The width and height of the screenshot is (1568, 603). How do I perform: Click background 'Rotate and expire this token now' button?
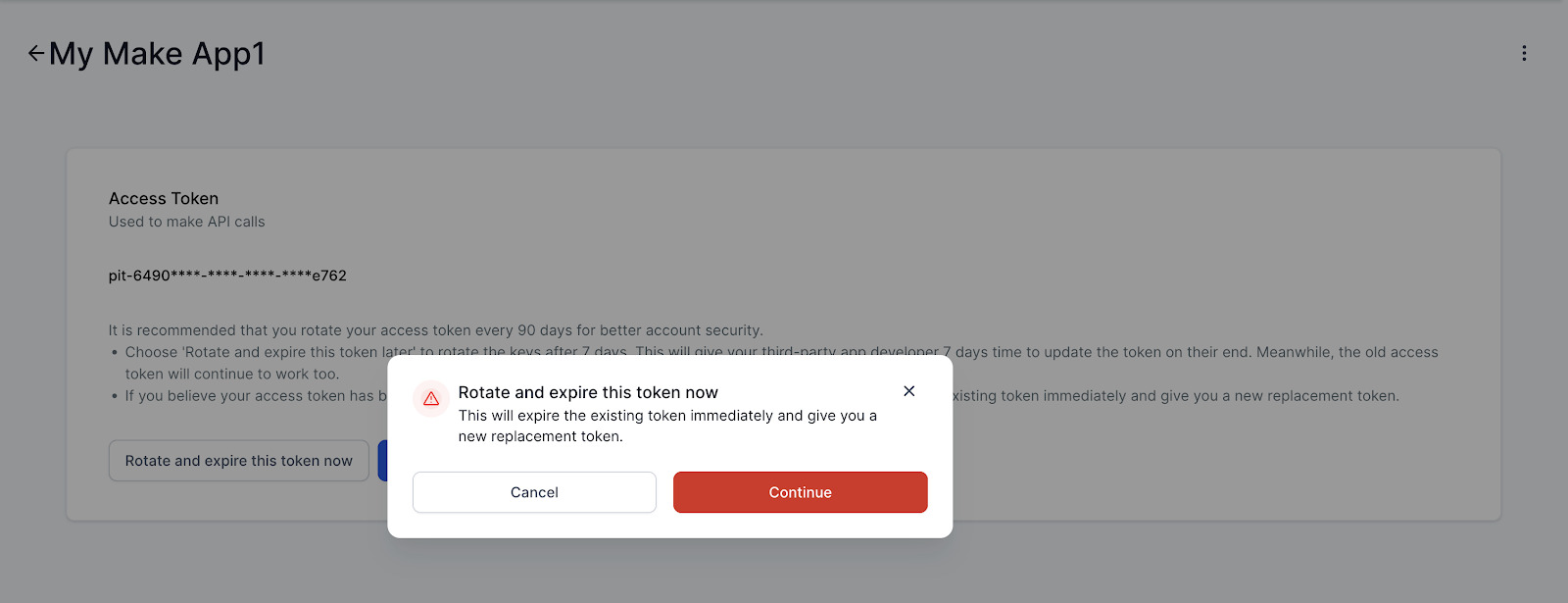point(238,461)
